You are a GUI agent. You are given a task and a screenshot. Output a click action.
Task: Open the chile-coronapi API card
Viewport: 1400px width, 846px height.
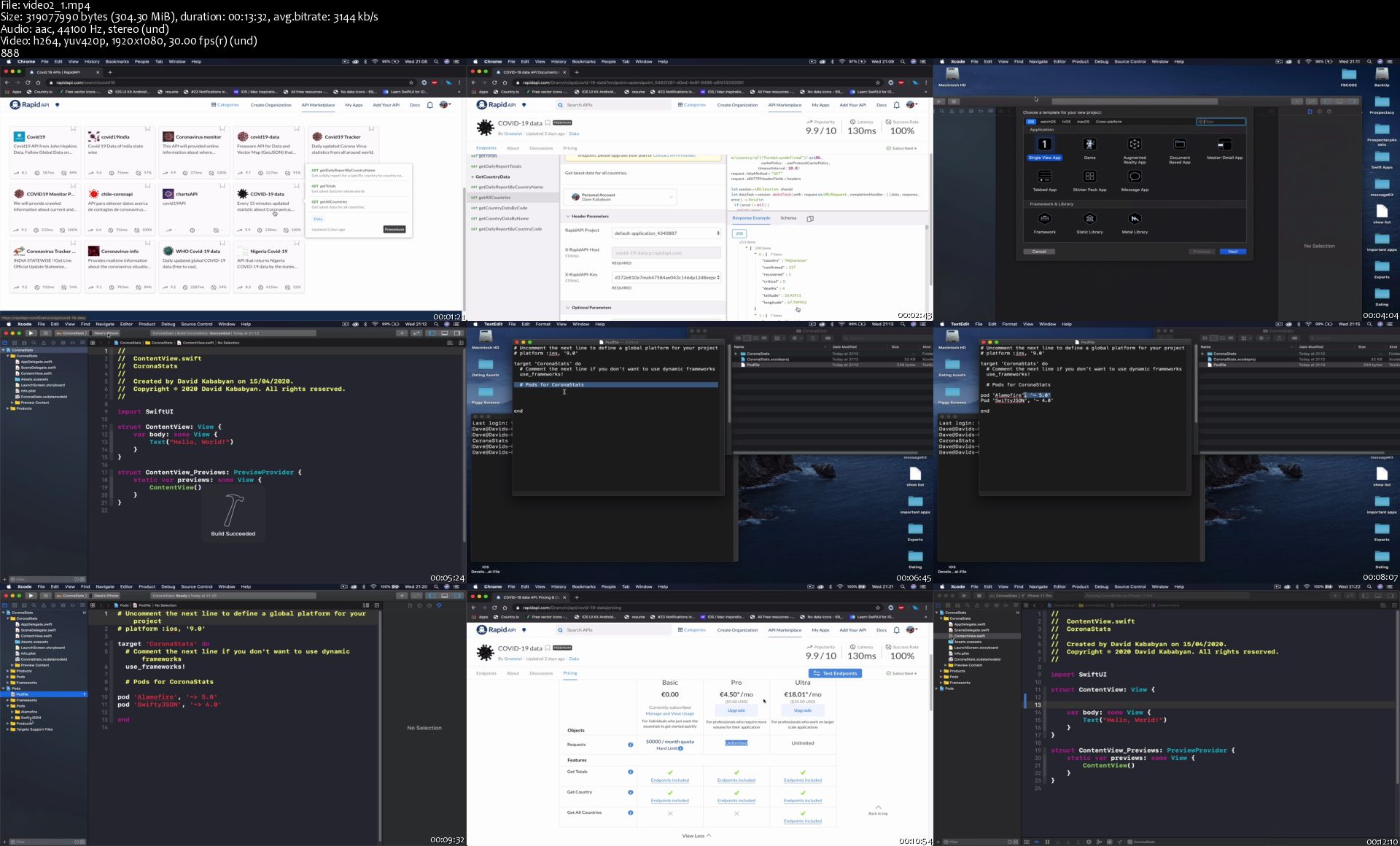coord(119,210)
